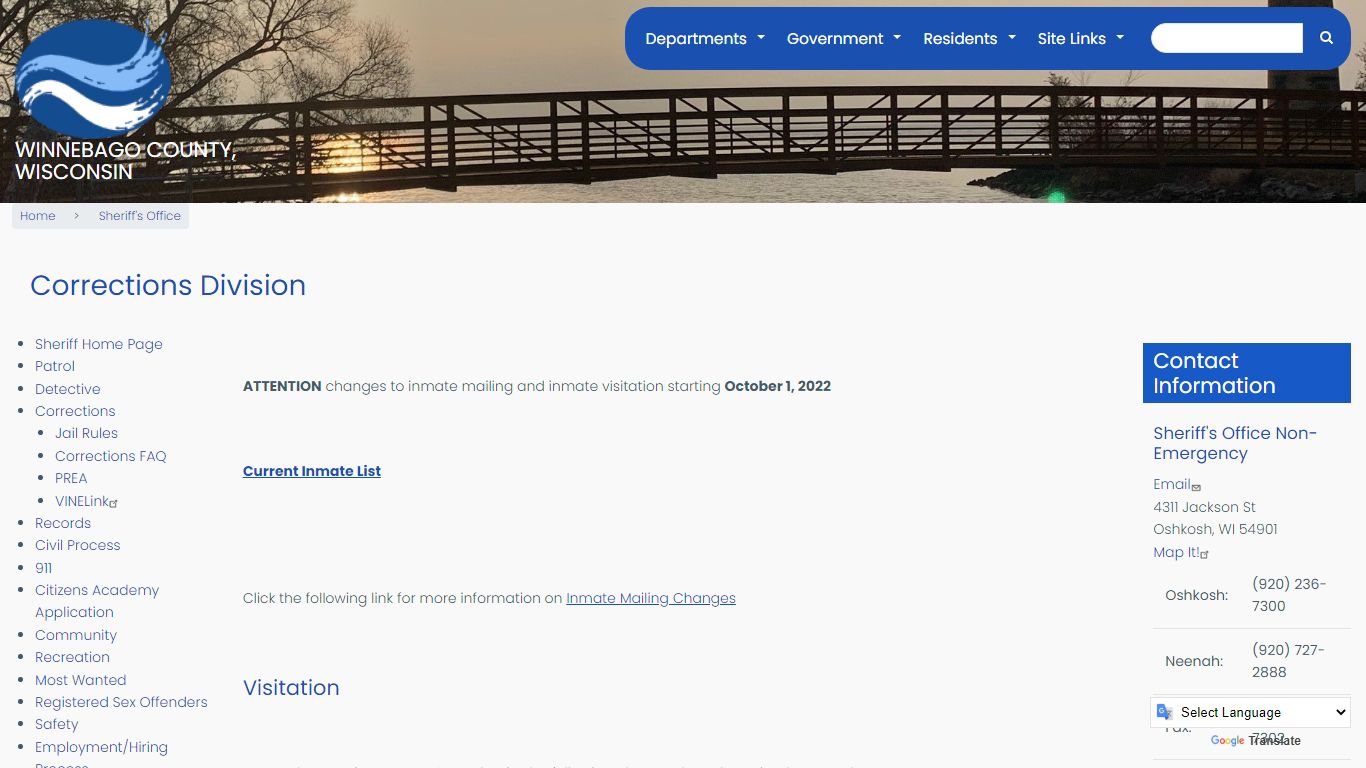Open the external VINELink sidebar link
The width and height of the screenshot is (1366, 768).
click(86, 501)
